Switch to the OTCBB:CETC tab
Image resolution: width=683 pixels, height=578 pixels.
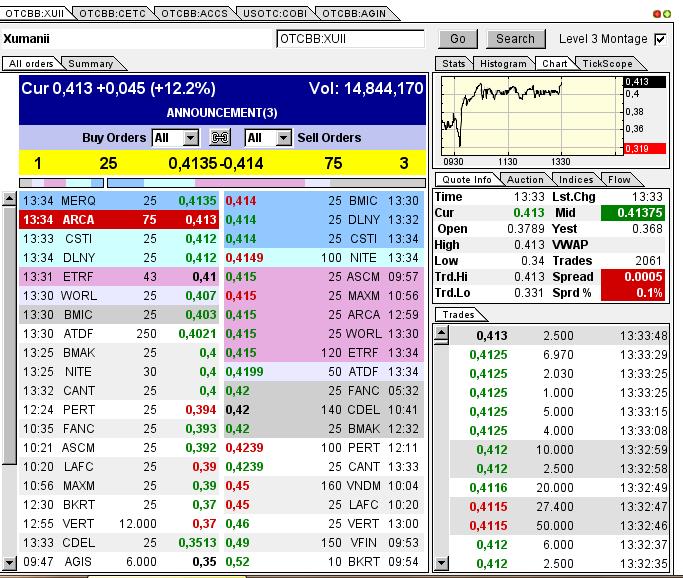[112, 14]
